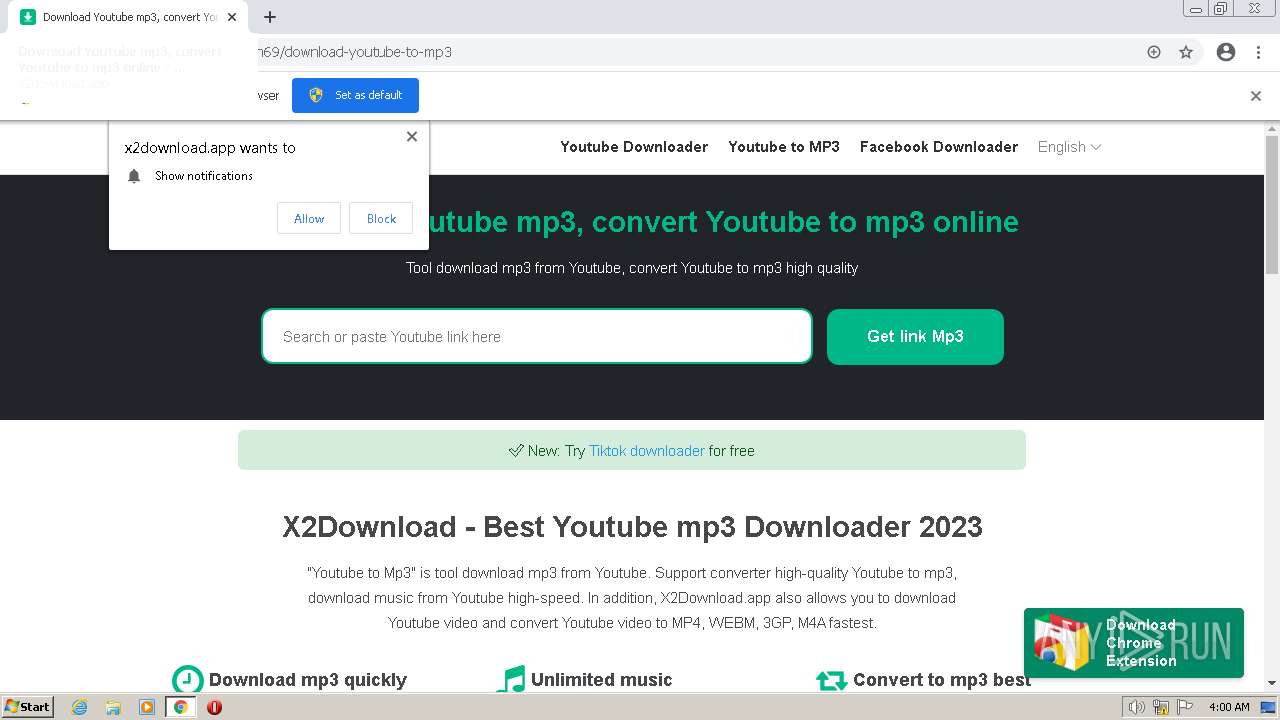Click the Action Center flag icon

1185,707
